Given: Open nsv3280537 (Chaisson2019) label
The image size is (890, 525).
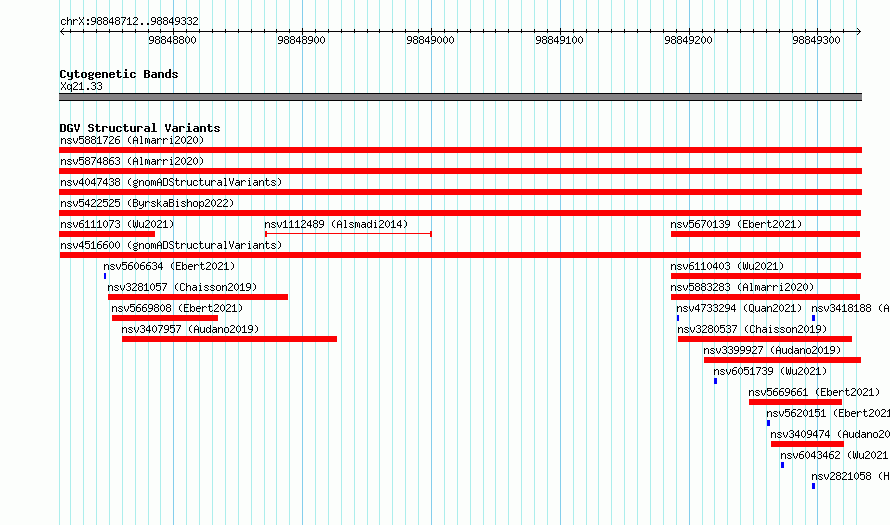Looking at the screenshot, I should coord(752,329).
